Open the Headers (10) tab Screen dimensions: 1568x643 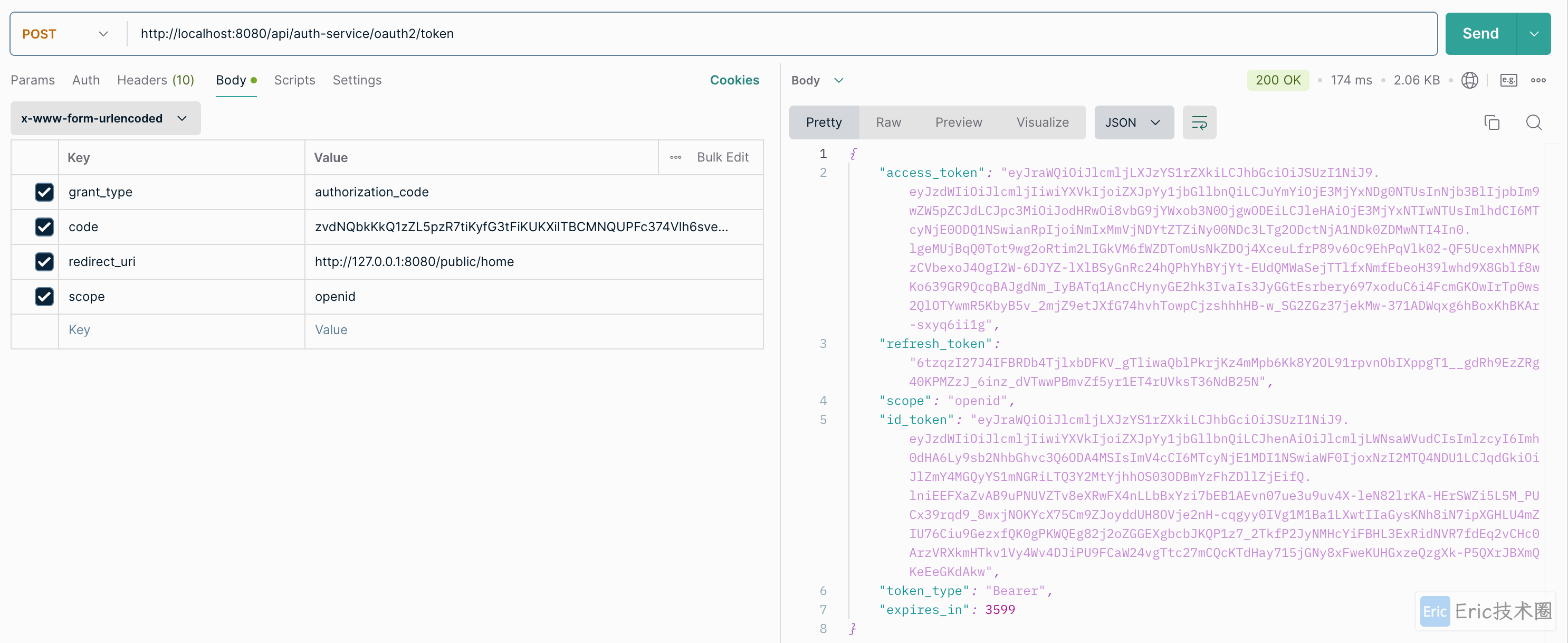(x=155, y=80)
